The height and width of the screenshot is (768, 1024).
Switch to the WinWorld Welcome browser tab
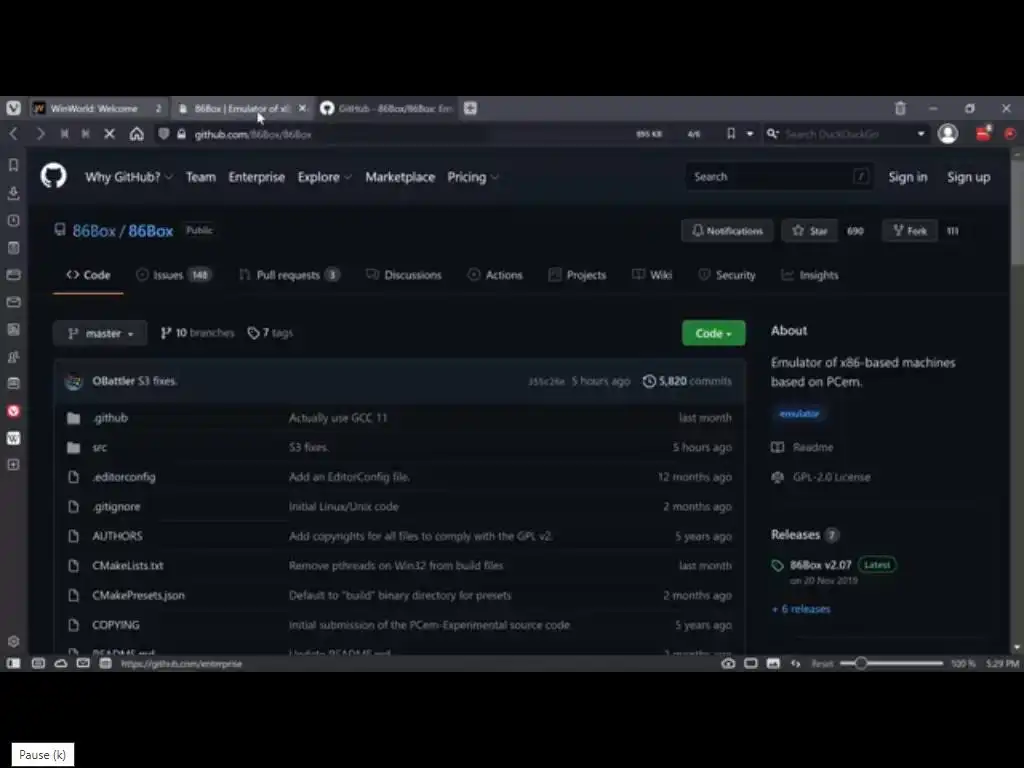pos(98,108)
